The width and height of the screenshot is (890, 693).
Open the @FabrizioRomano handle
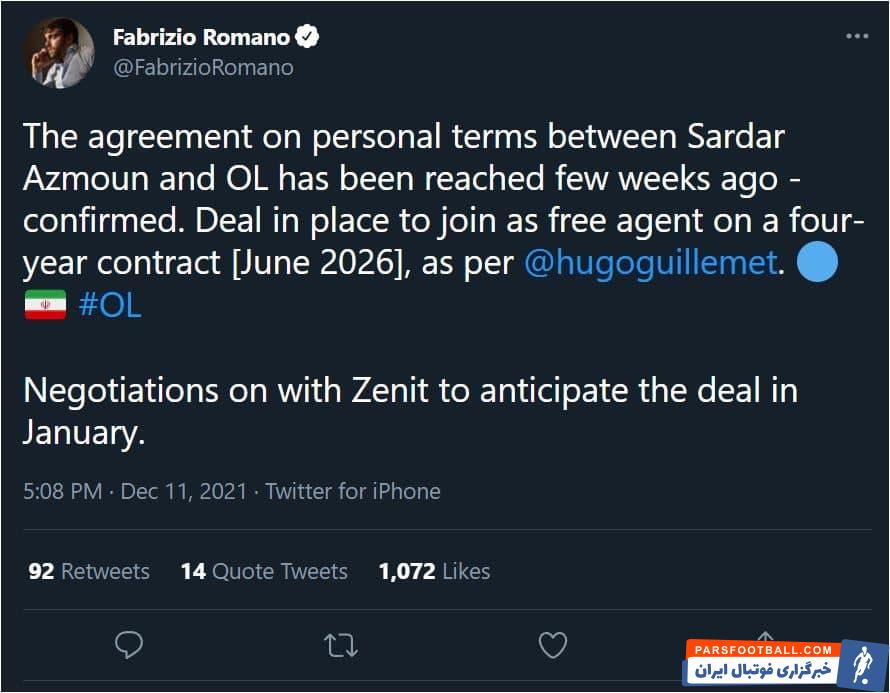click(x=203, y=68)
